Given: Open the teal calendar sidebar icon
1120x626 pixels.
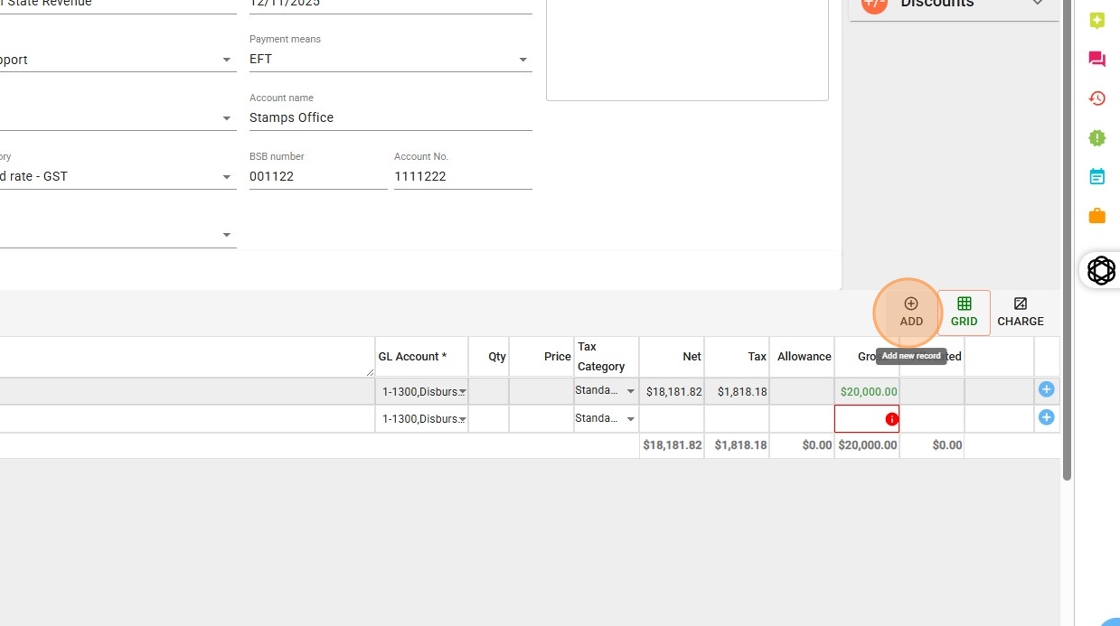Looking at the screenshot, I should click(1097, 177).
